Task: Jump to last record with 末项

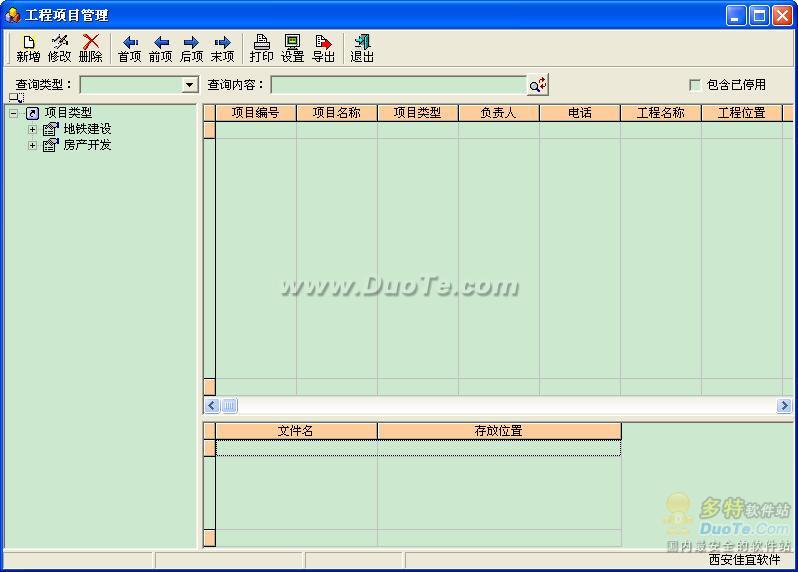Action: pos(222,48)
